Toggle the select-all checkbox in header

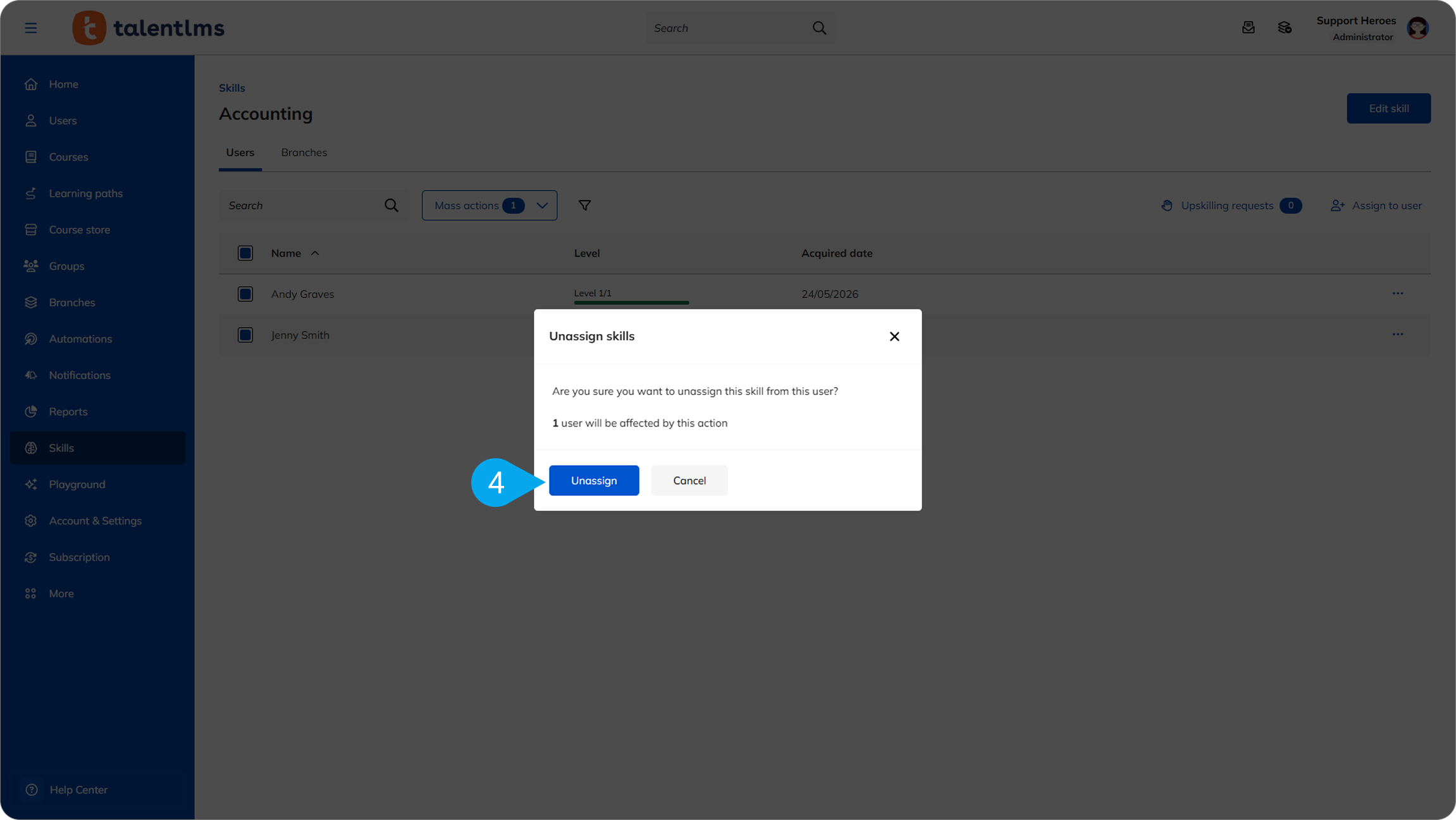click(x=245, y=253)
